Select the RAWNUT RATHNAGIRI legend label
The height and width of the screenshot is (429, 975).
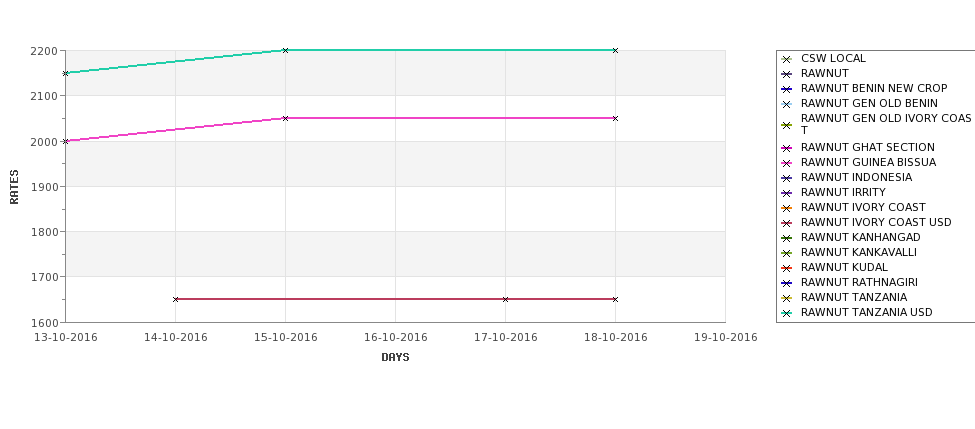click(859, 282)
